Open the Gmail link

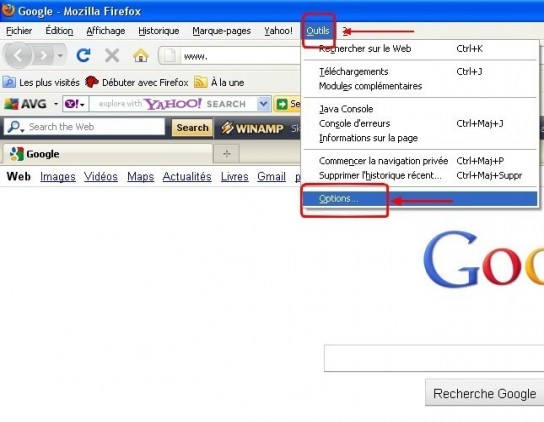click(x=271, y=177)
